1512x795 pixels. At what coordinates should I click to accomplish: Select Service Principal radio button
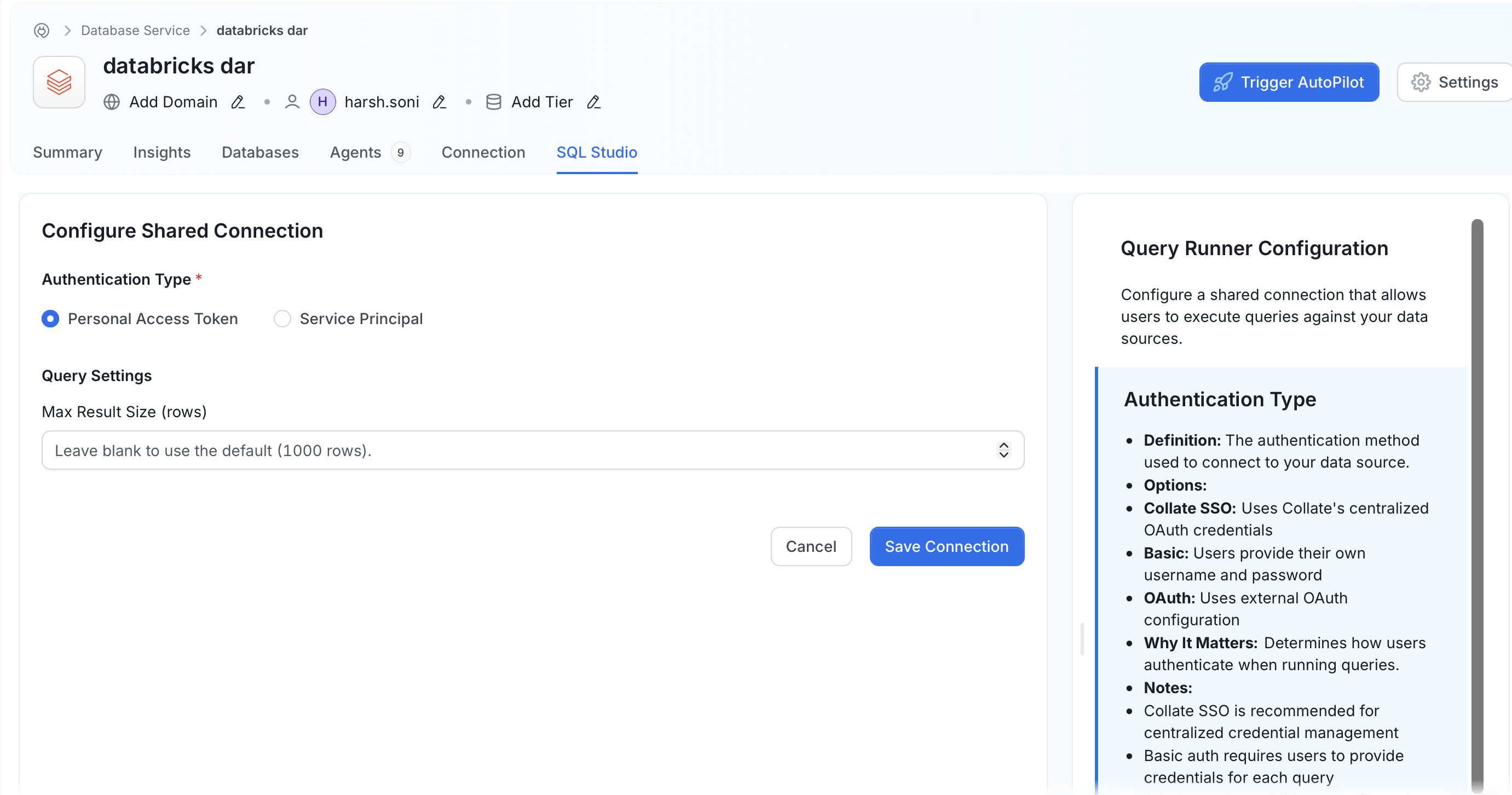[282, 319]
